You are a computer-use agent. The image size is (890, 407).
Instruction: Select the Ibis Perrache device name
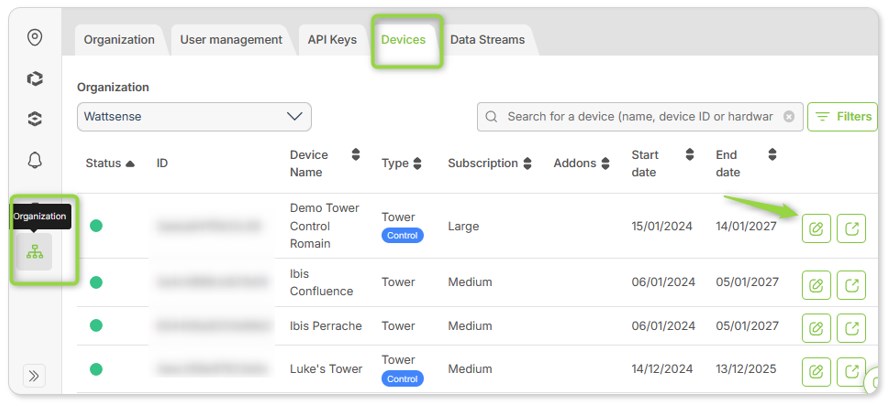click(326, 326)
